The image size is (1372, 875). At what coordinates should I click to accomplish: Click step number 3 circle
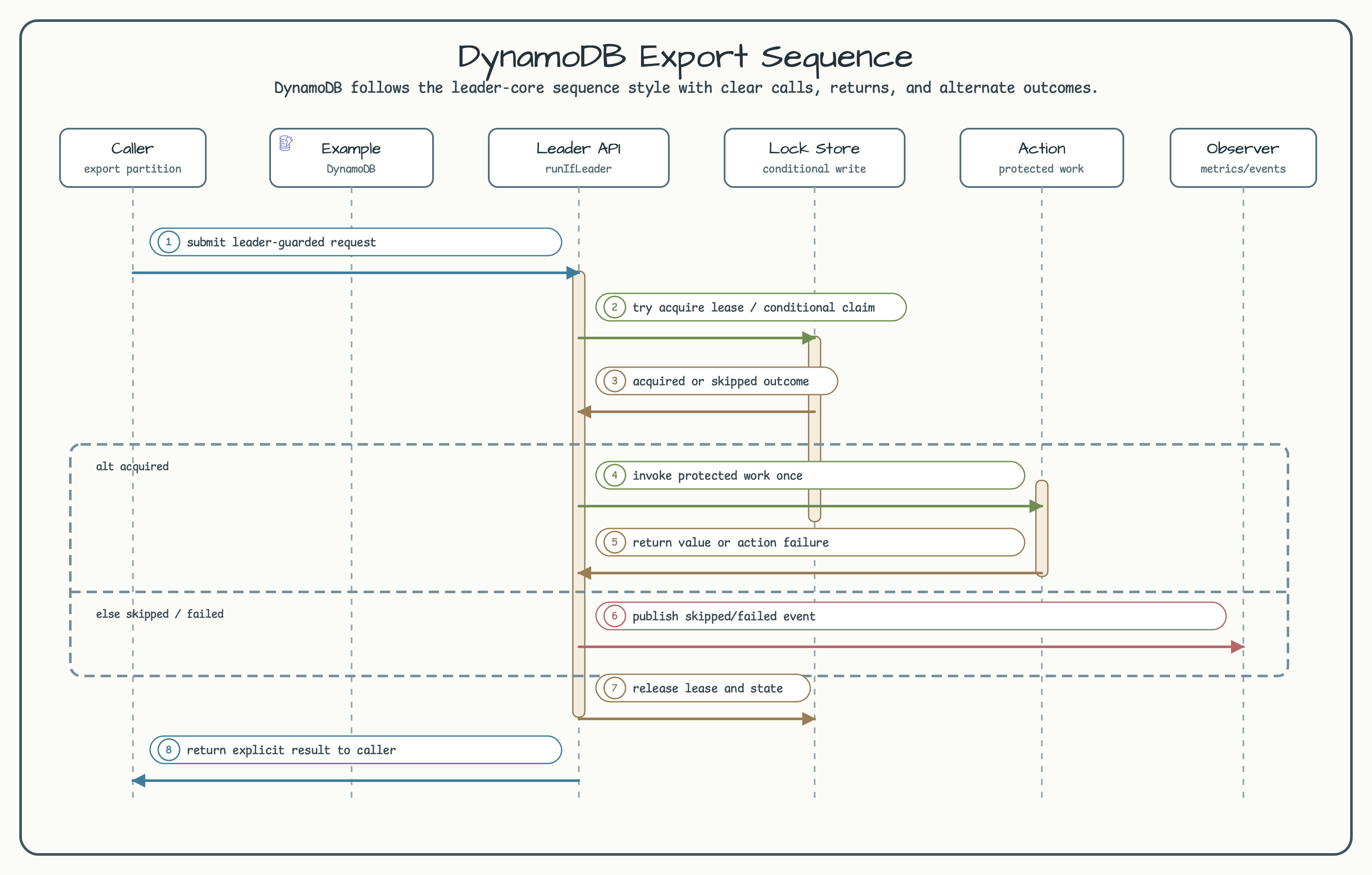coord(614,381)
